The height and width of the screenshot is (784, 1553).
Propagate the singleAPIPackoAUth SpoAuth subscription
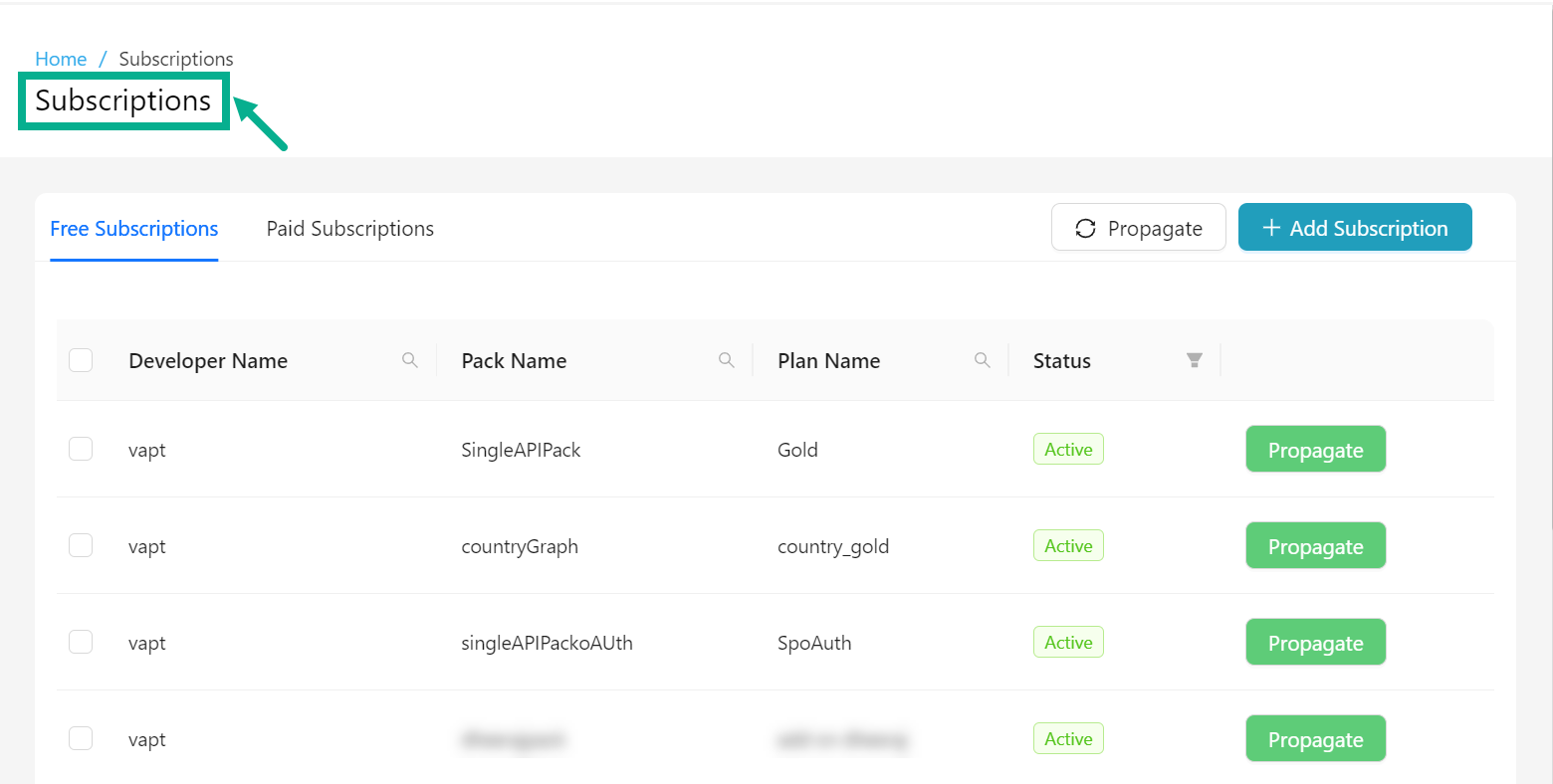click(x=1315, y=642)
